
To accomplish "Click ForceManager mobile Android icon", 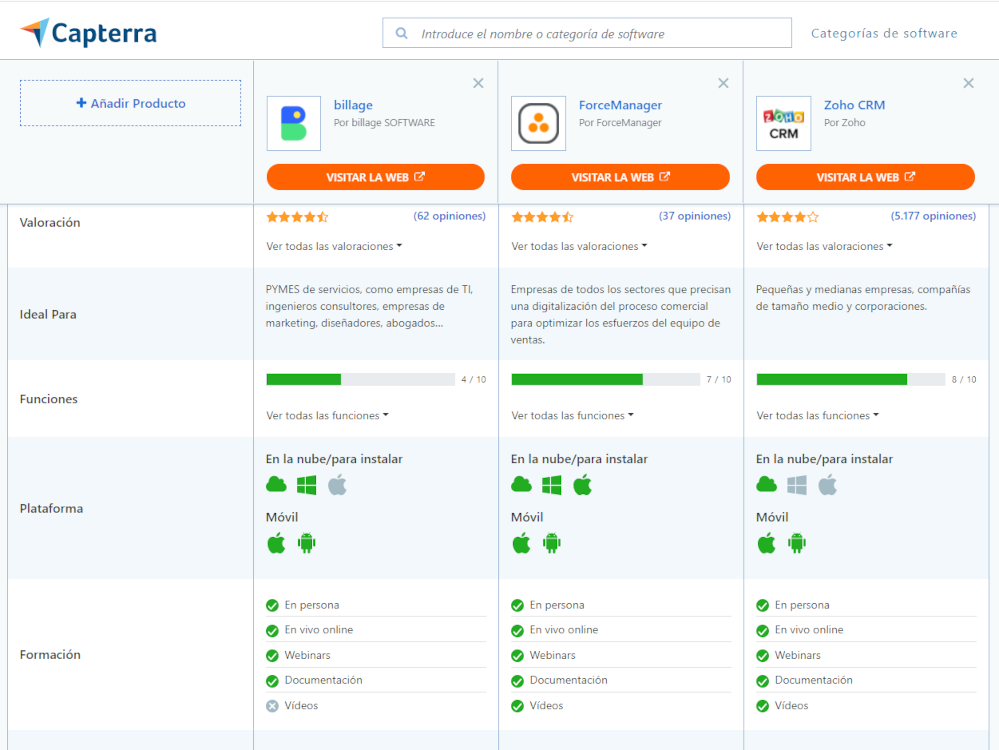I will [x=552, y=544].
